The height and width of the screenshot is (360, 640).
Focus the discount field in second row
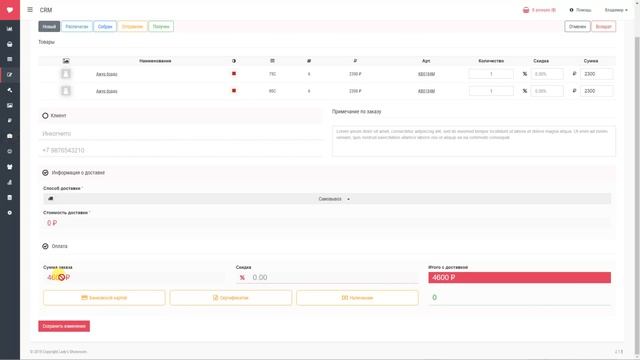(547, 91)
